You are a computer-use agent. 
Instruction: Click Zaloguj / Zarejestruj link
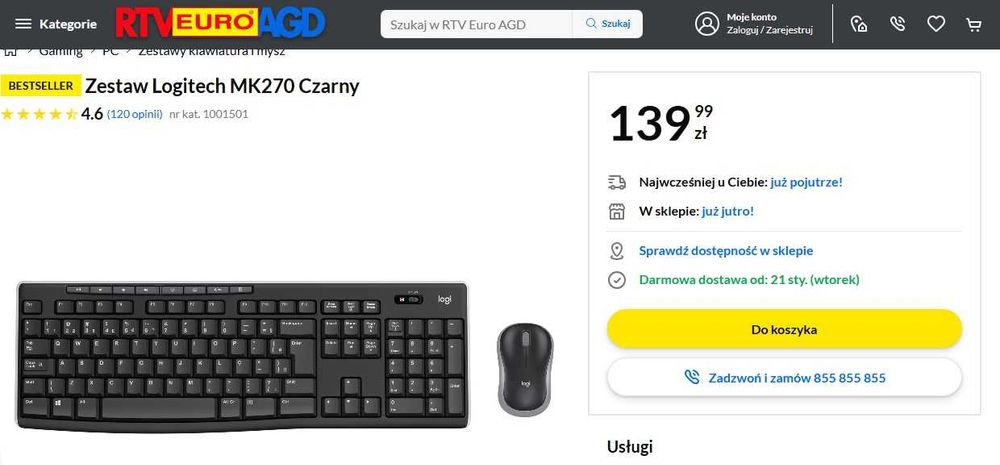pyautogui.click(x=769, y=30)
